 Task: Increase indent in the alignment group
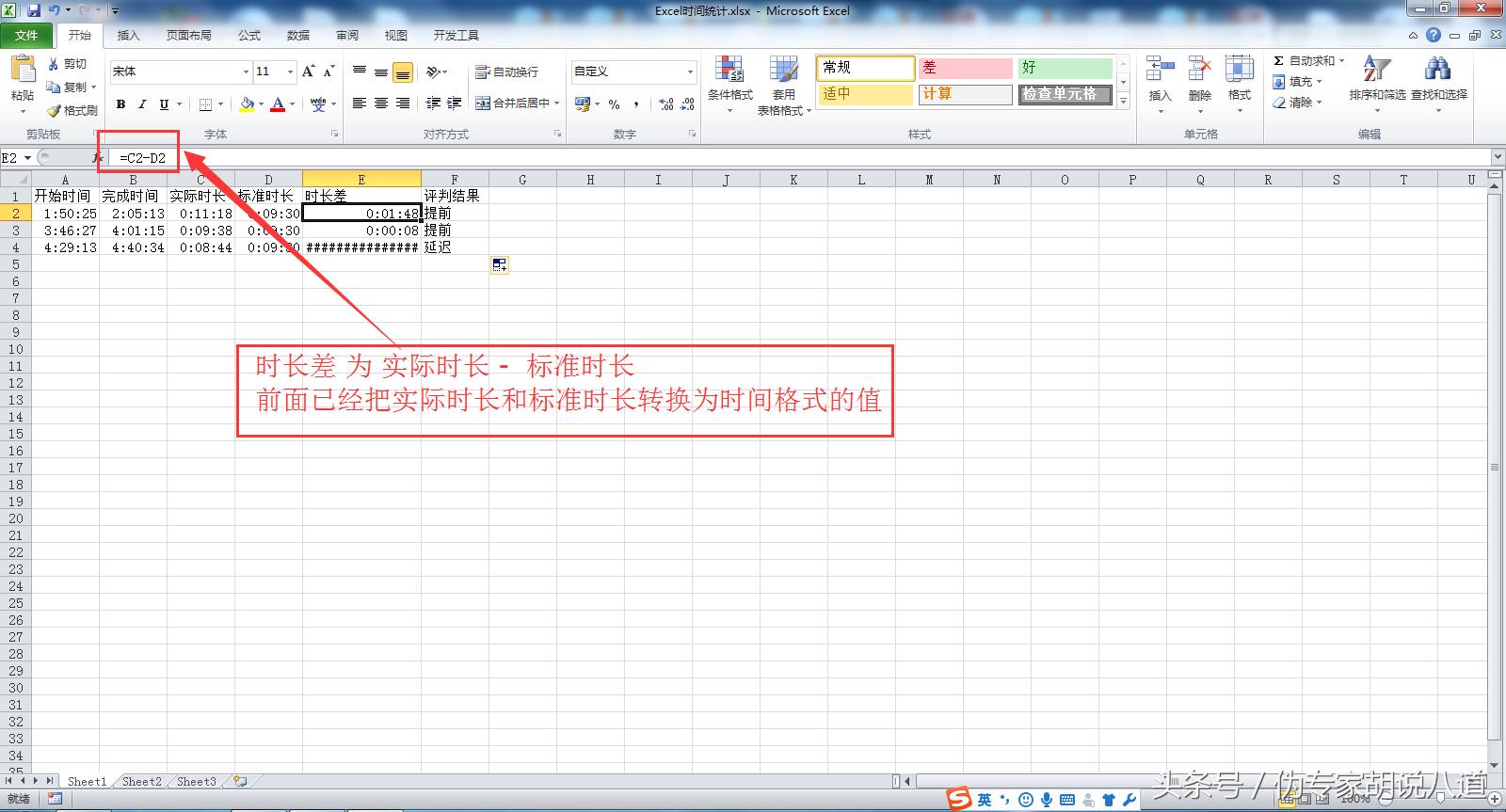pyautogui.click(x=455, y=103)
